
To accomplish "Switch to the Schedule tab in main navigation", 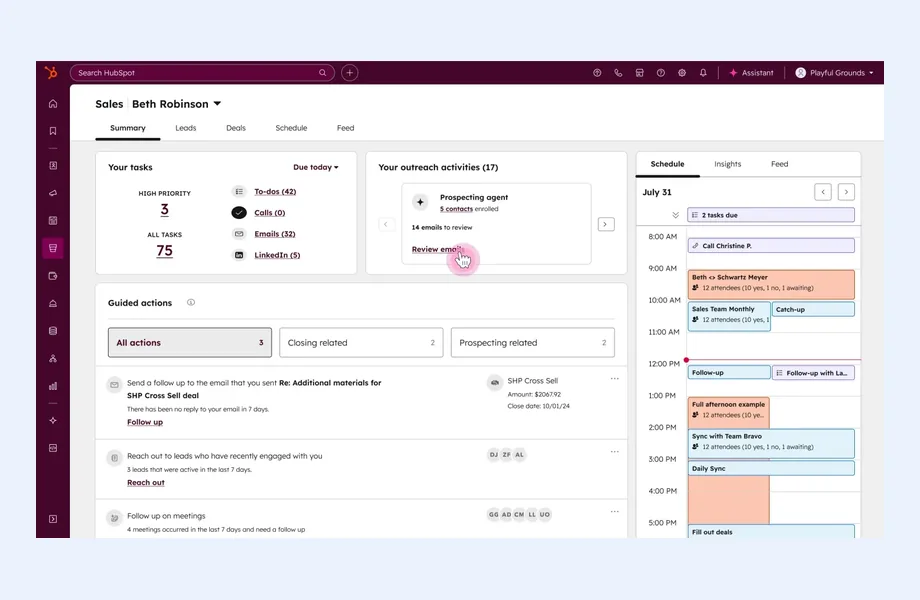I will [x=291, y=128].
